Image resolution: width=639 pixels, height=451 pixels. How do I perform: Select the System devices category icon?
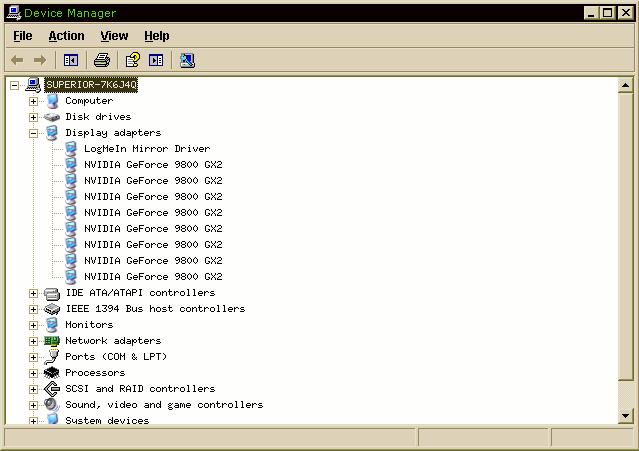click(52, 419)
